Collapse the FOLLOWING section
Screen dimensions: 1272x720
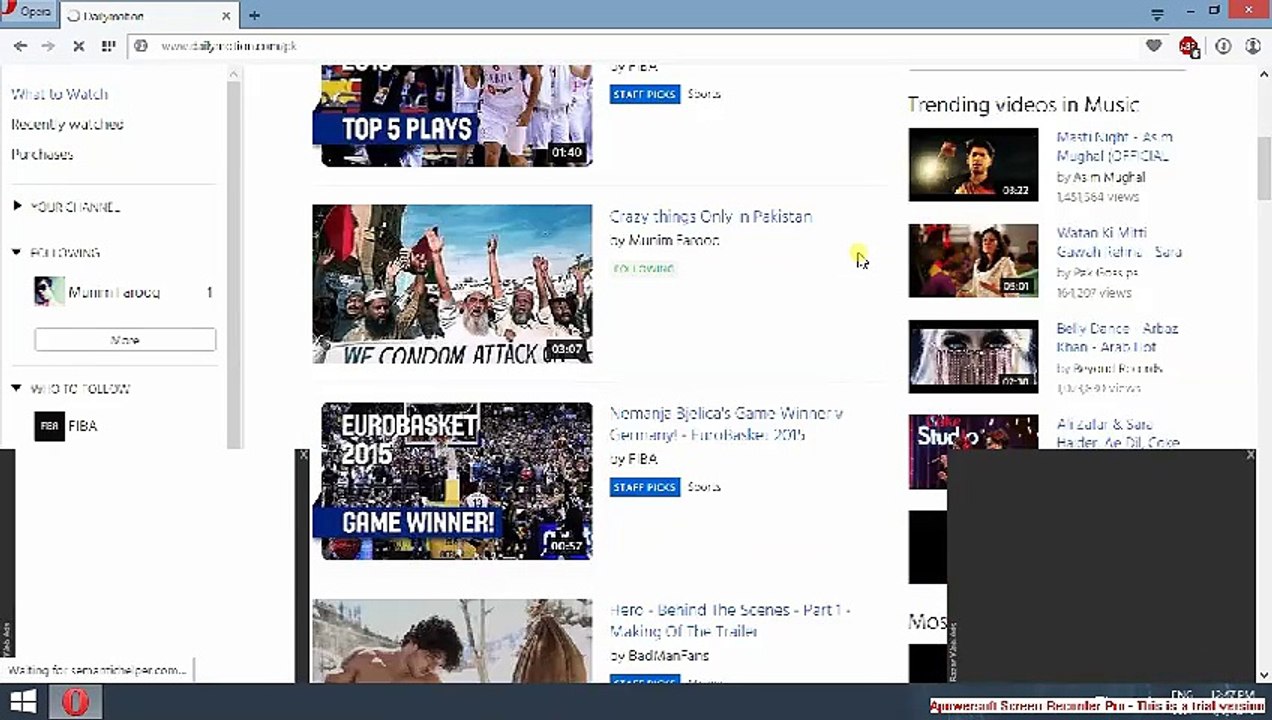click(56, 253)
